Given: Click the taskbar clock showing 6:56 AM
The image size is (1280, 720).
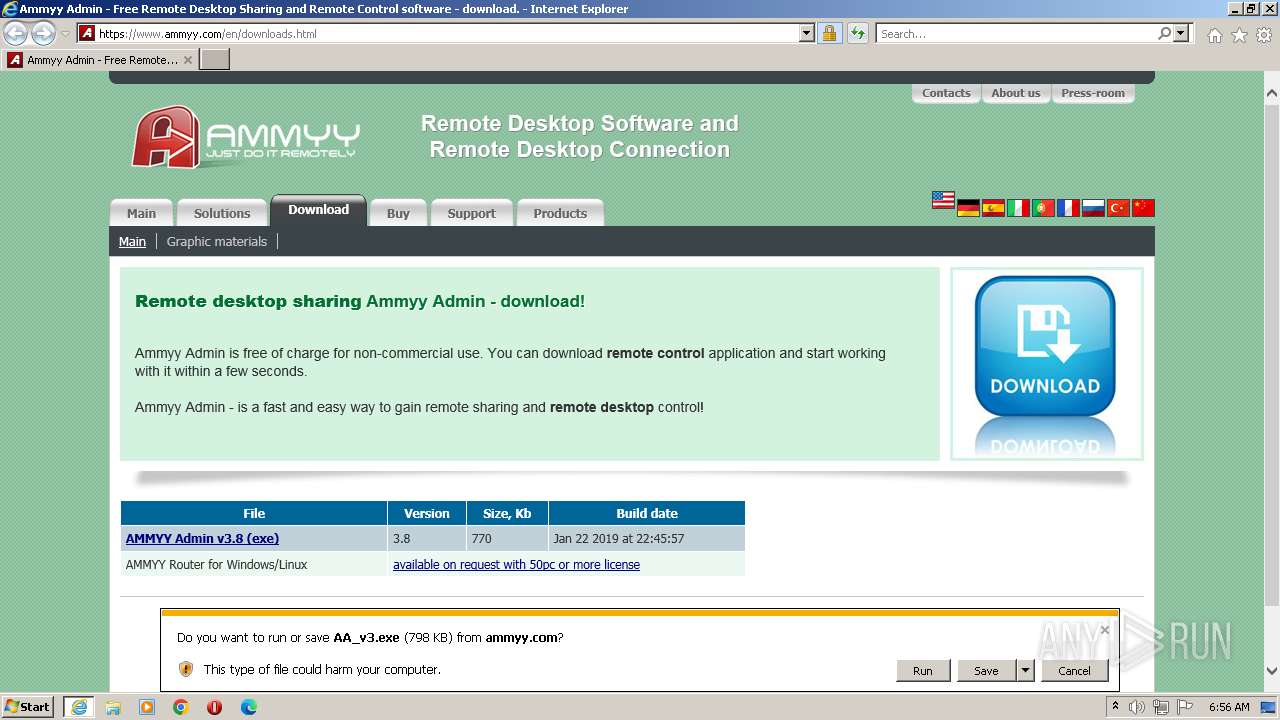Looking at the screenshot, I should 1229,707.
